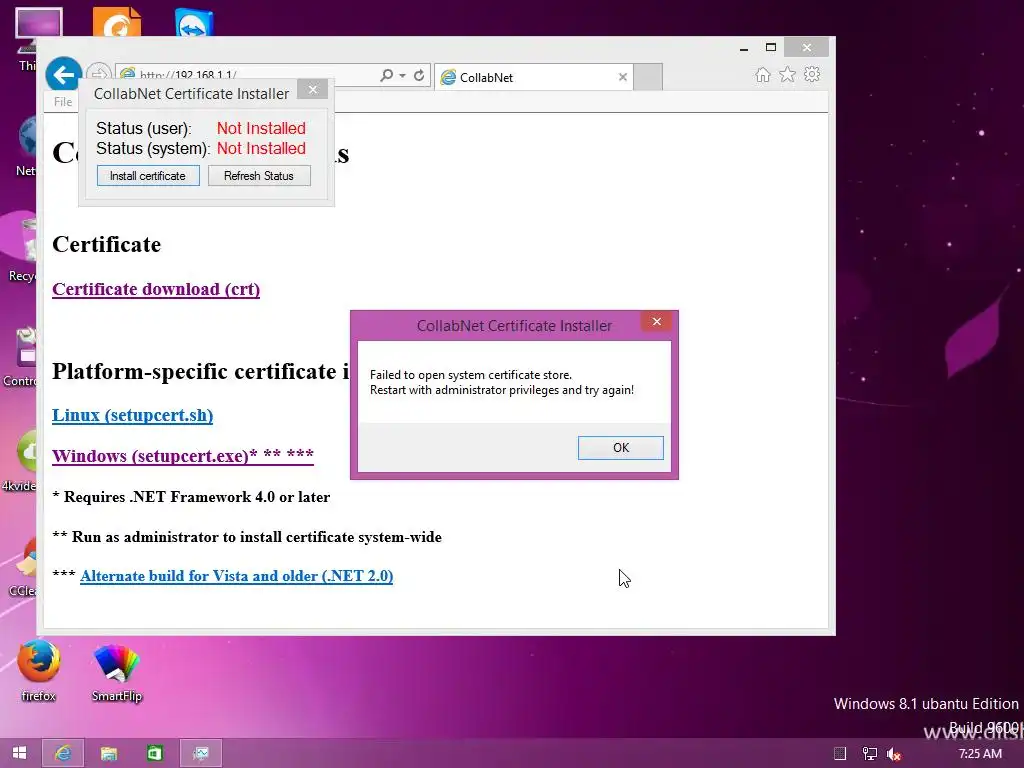1024x768 pixels.
Task: Click OK in the error dialog
Action: tap(620, 447)
